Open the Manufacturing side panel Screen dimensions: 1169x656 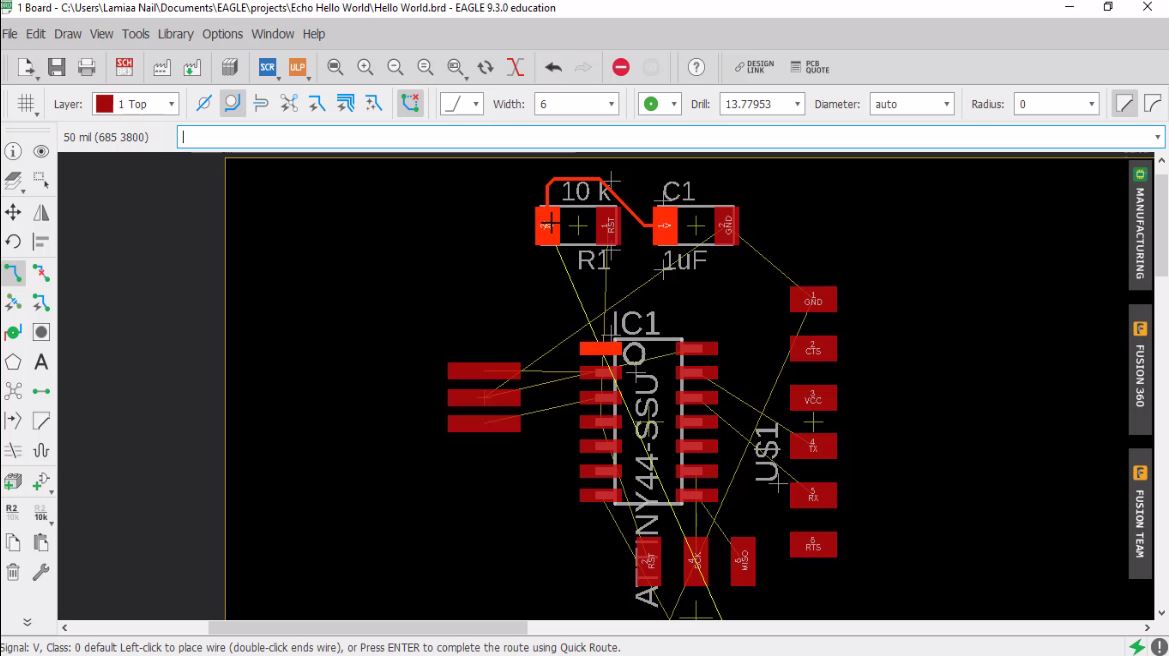click(x=1140, y=224)
